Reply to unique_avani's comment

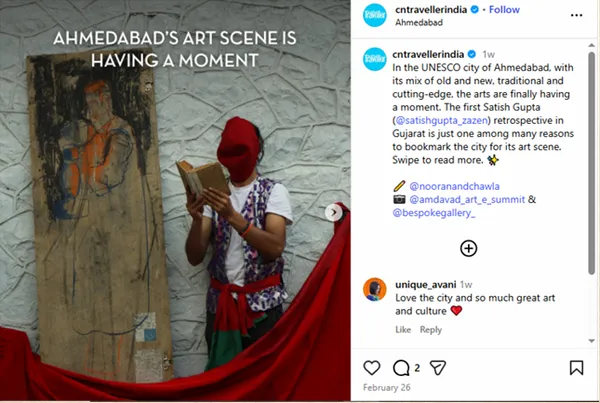coord(431,330)
